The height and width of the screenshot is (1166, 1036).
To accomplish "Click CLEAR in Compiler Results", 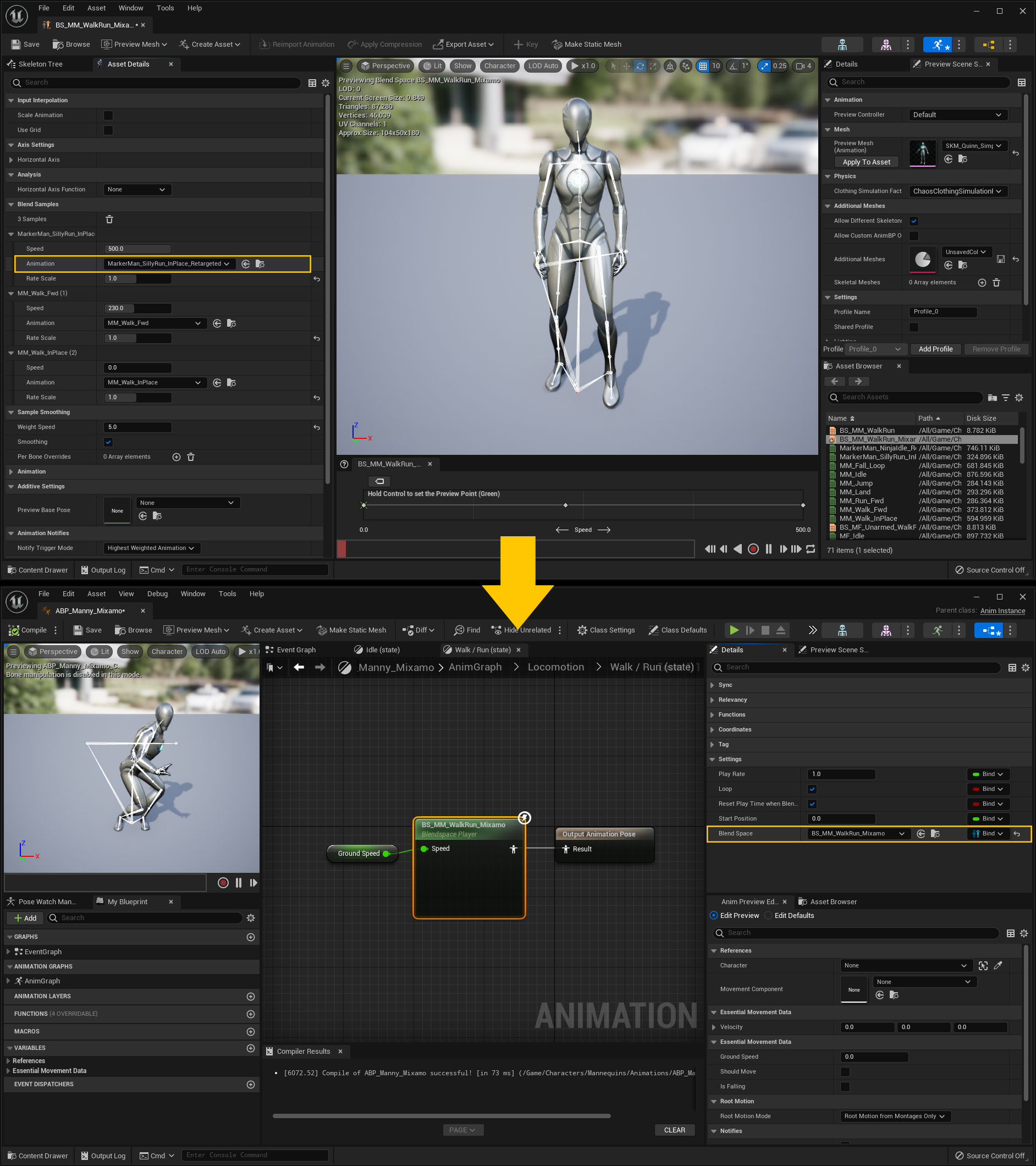I will [x=674, y=1130].
